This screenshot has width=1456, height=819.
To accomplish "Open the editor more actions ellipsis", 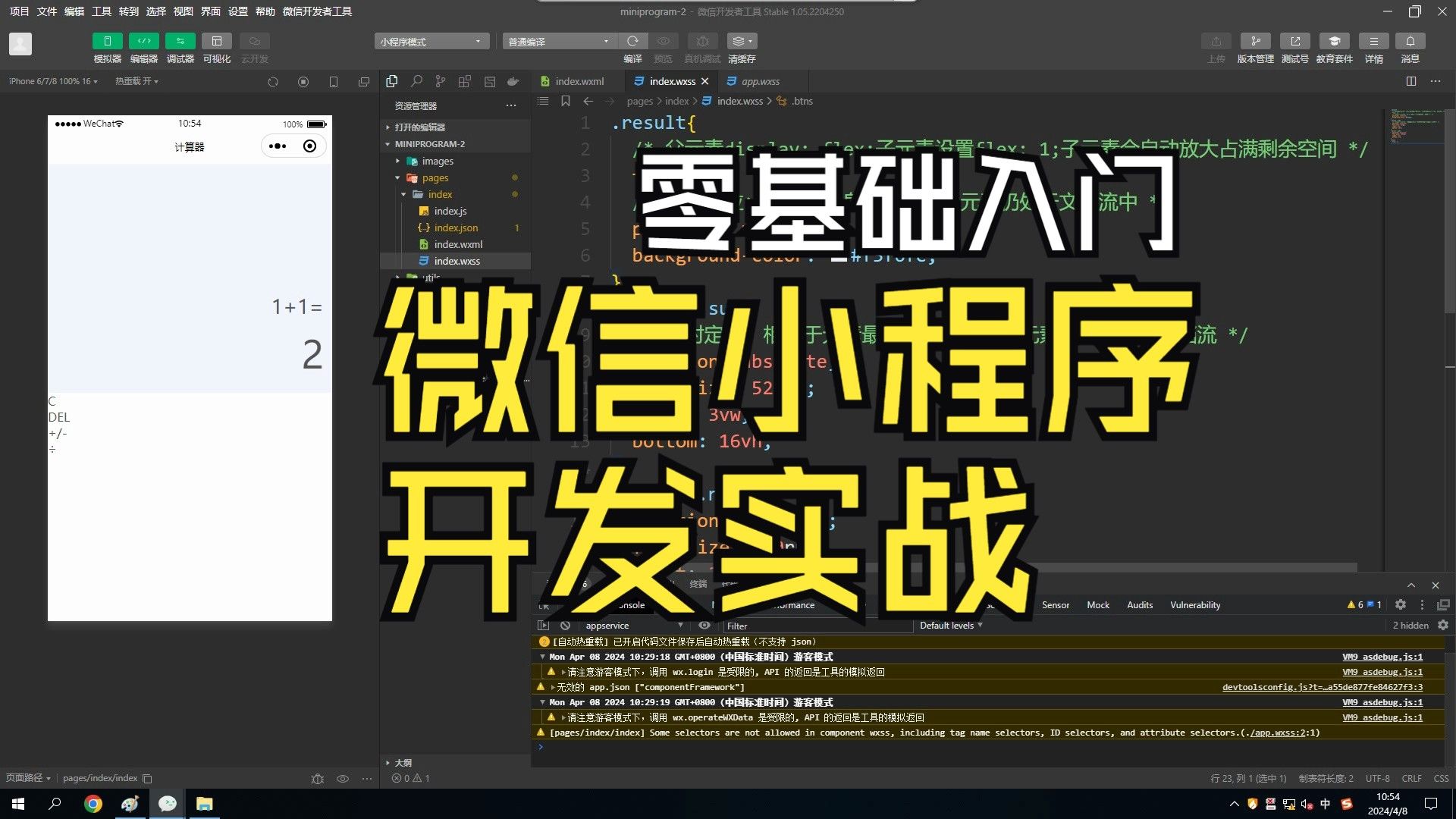I will 1436,81.
